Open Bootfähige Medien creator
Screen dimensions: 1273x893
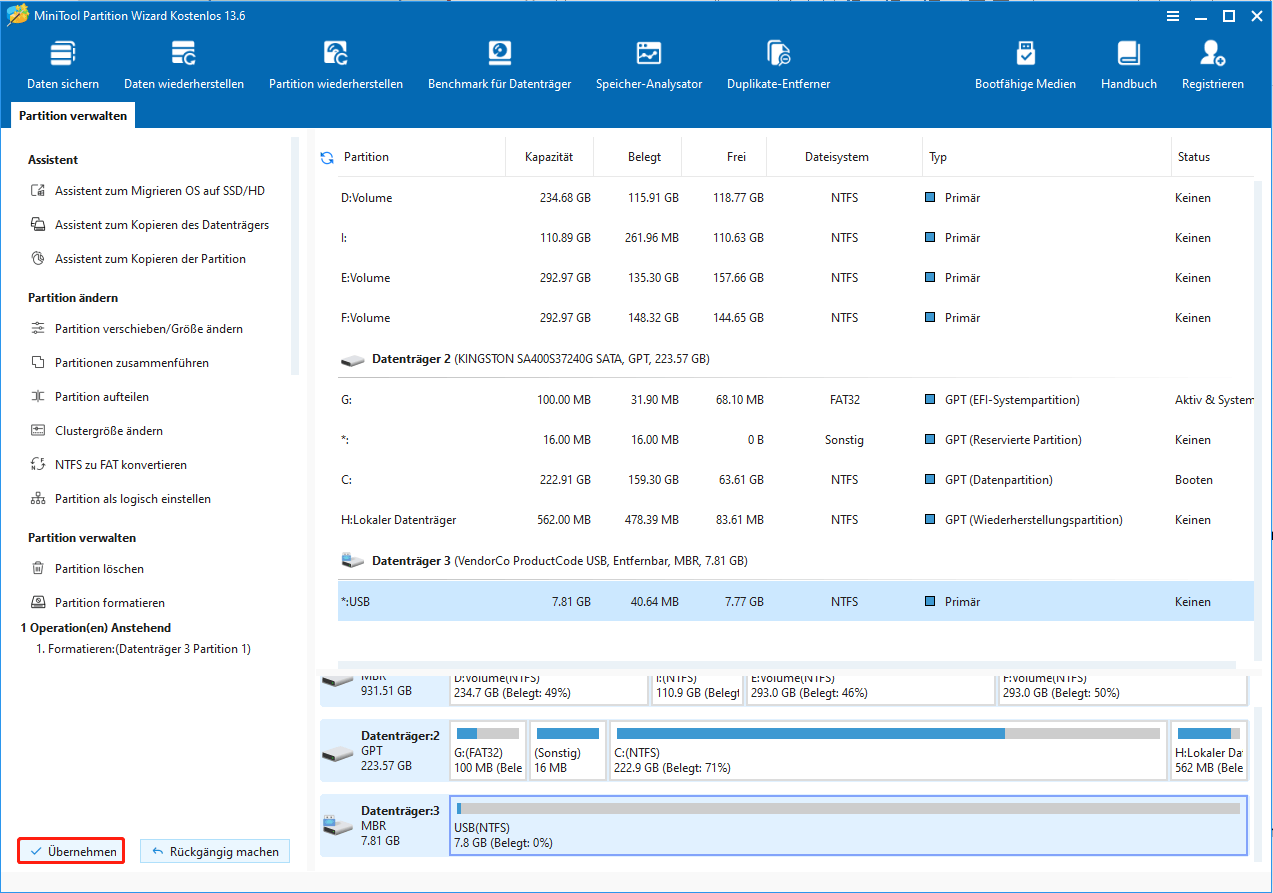click(x=1025, y=66)
